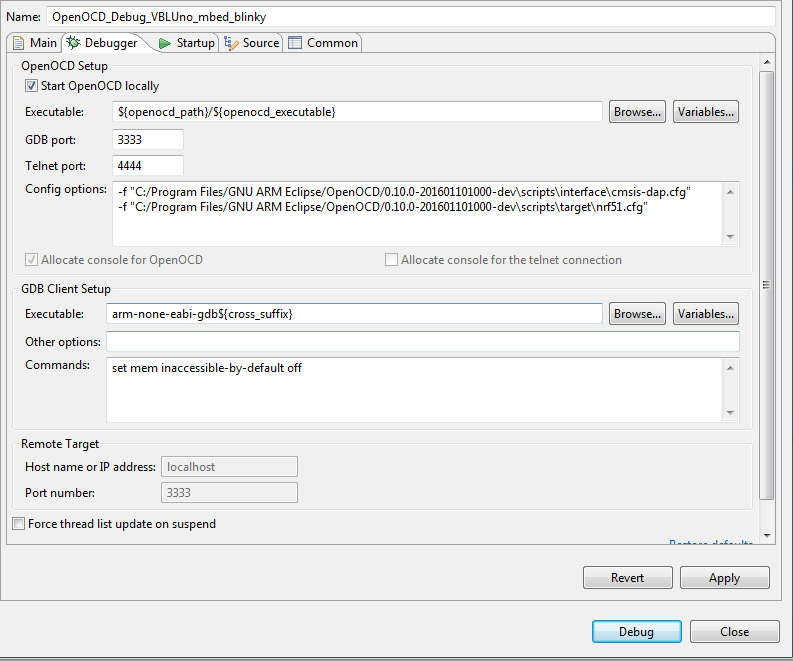Enable Allocate console for the telnet connection

click(x=391, y=259)
